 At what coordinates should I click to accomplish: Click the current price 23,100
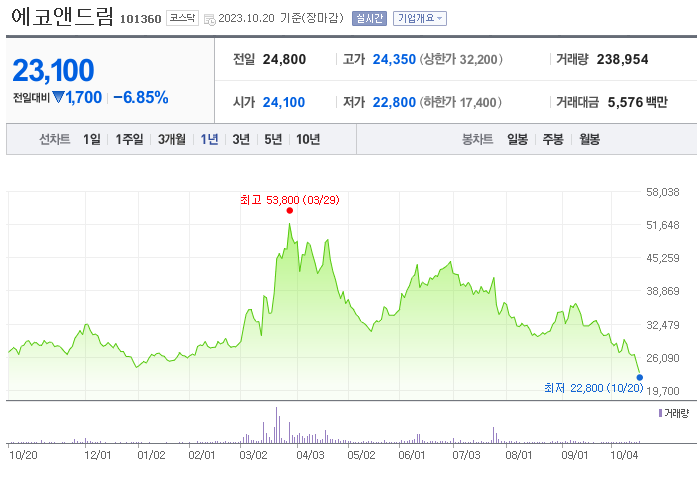pyautogui.click(x=53, y=70)
